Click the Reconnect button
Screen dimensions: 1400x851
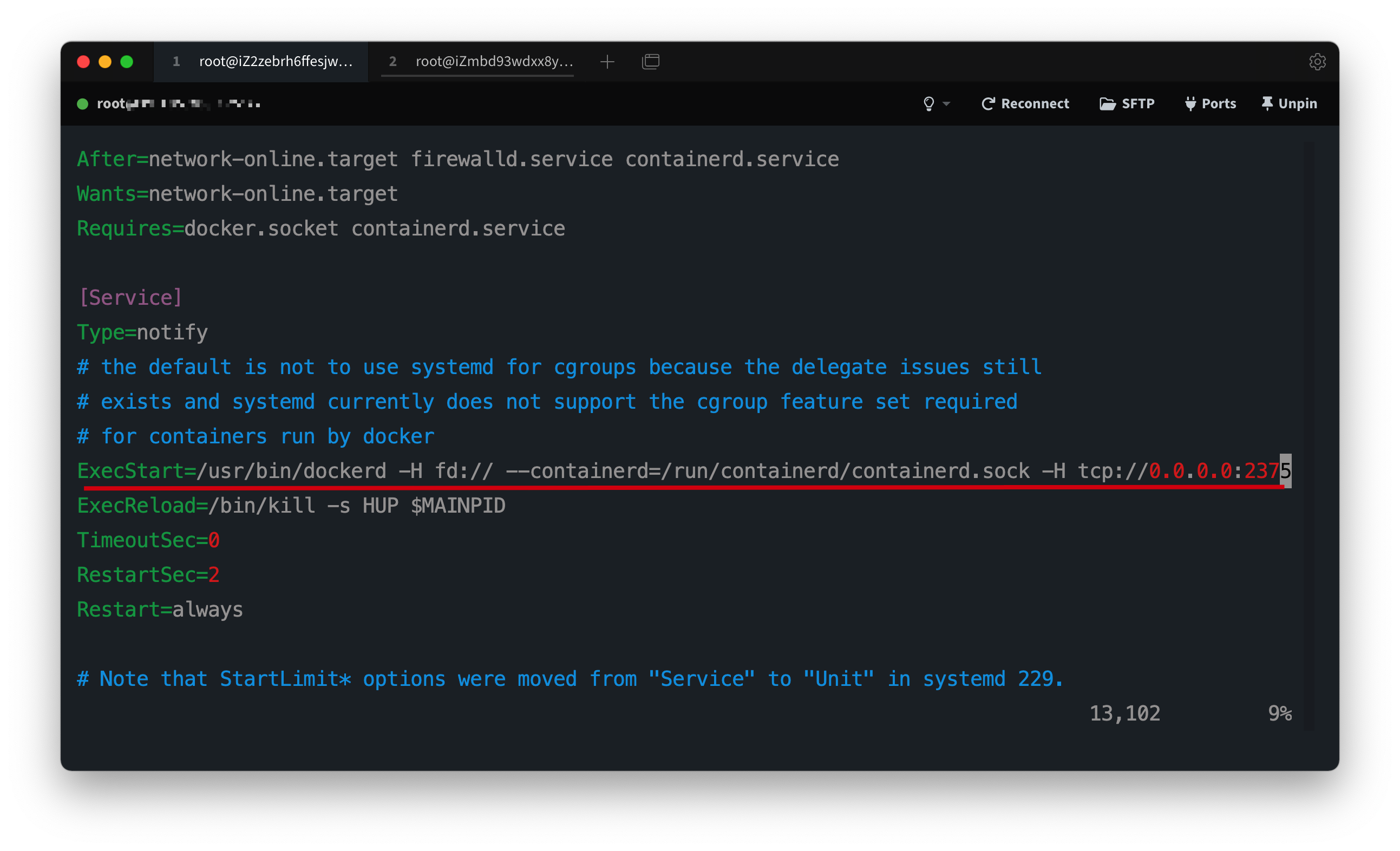tap(1025, 103)
